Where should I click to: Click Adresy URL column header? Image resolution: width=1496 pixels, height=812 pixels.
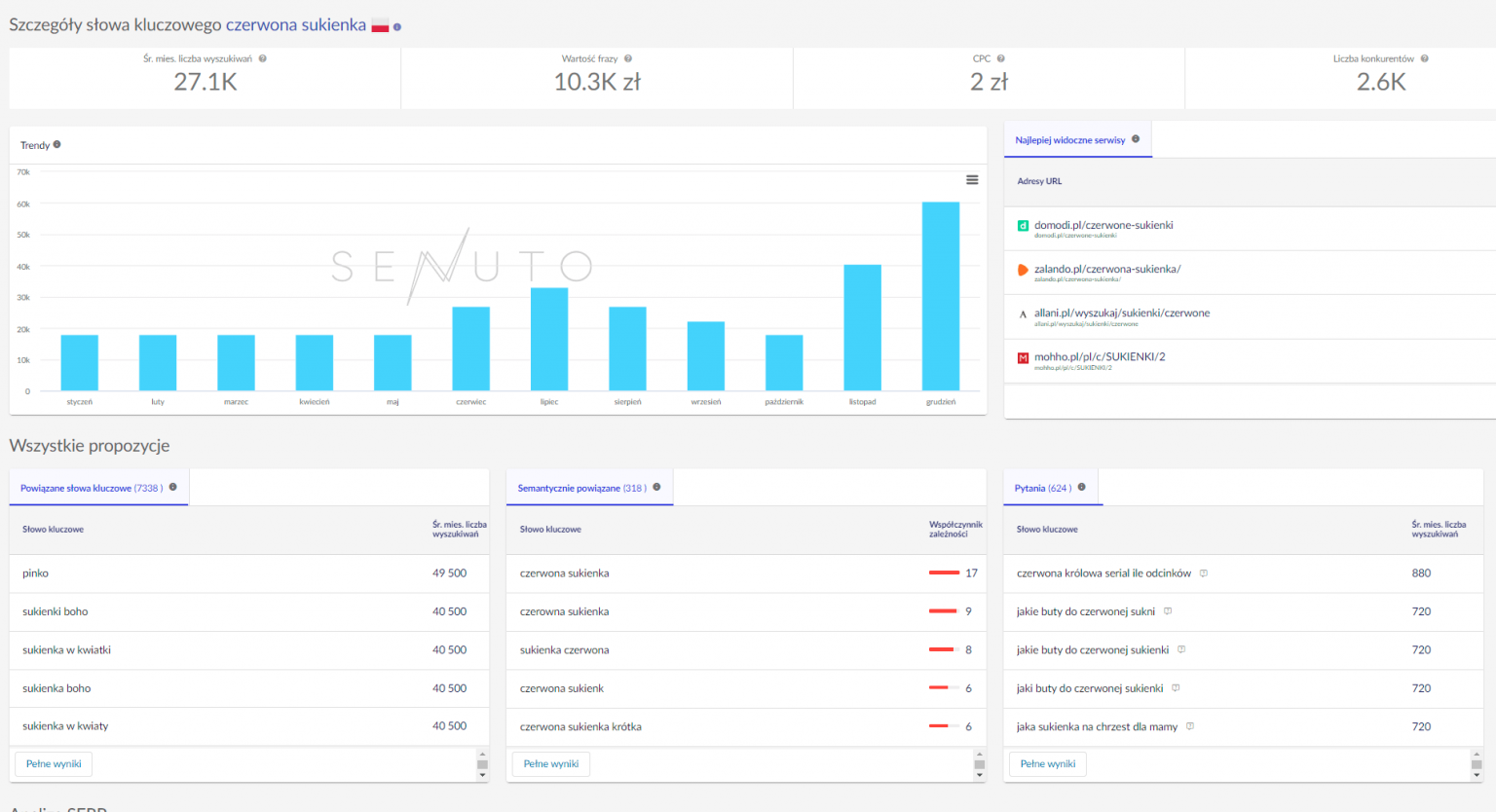[x=1039, y=181]
